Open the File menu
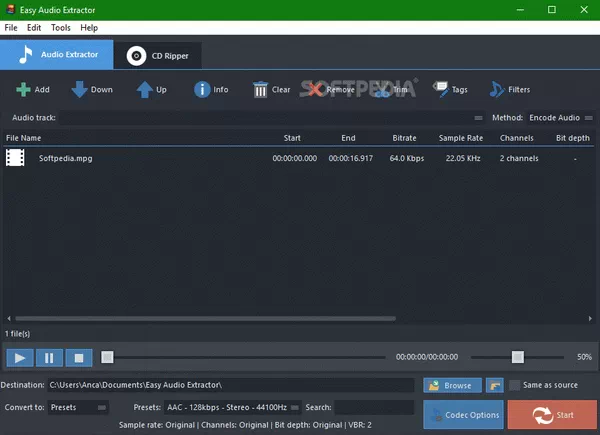Viewport: 600px width, 435px height. 11,28
